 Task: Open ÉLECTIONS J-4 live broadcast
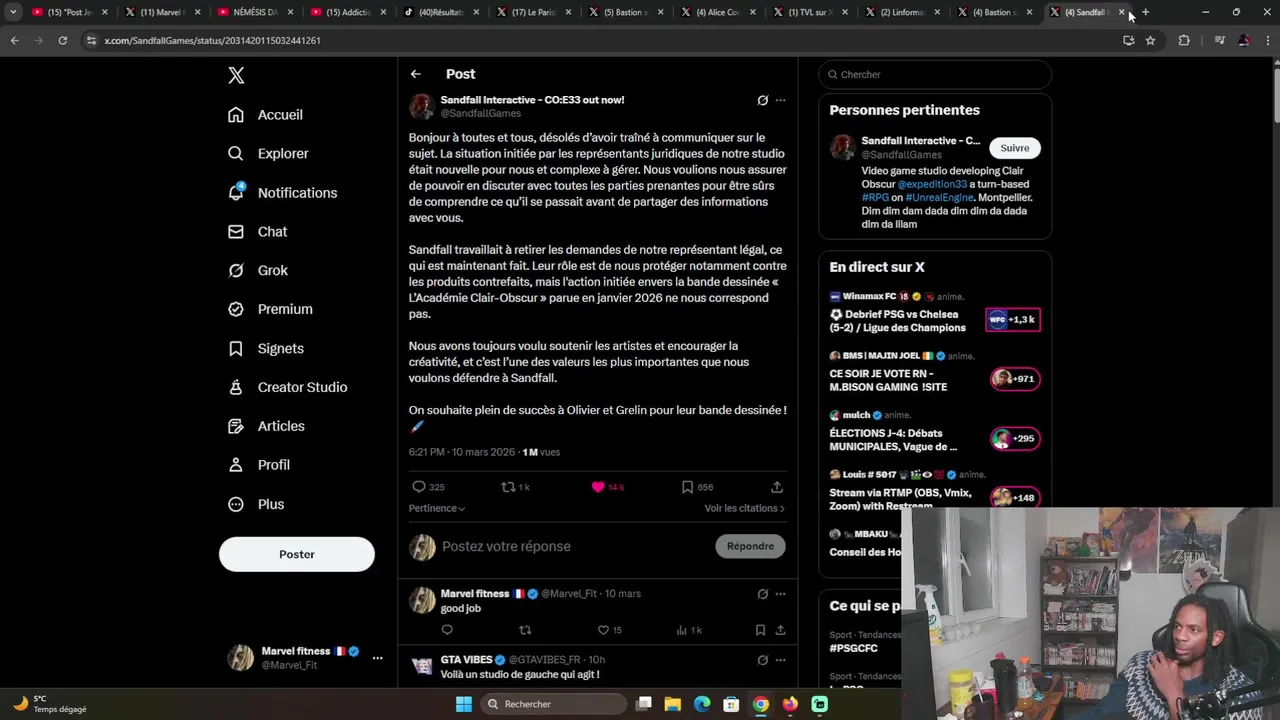pos(935,433)
